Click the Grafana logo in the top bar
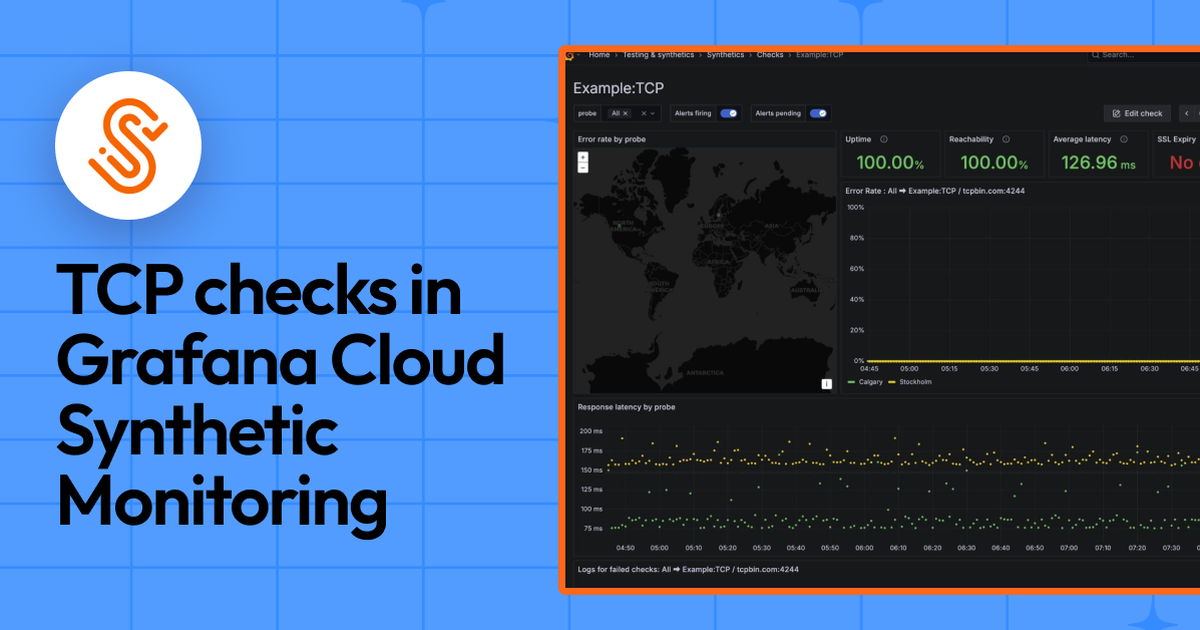The image size is (1200, 630). click(x=570, y=56)
